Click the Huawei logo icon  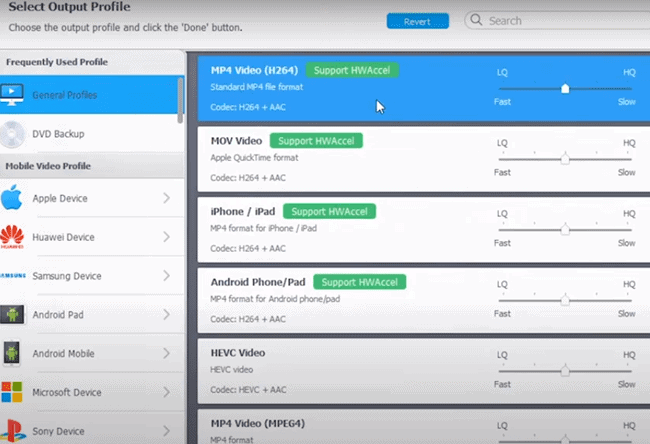point(12,237)
